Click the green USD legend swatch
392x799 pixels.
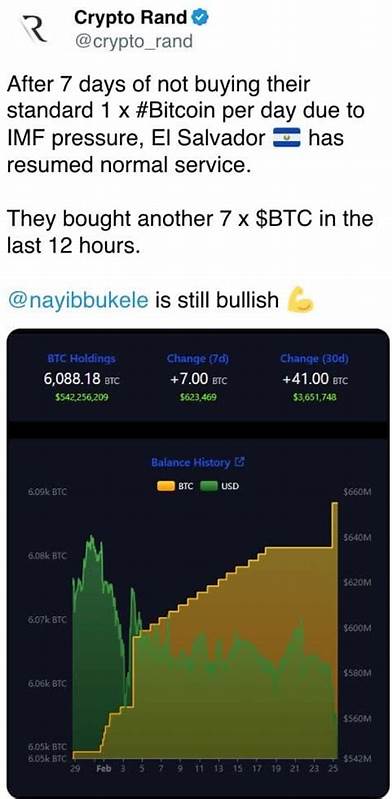[x=210, y=486]
